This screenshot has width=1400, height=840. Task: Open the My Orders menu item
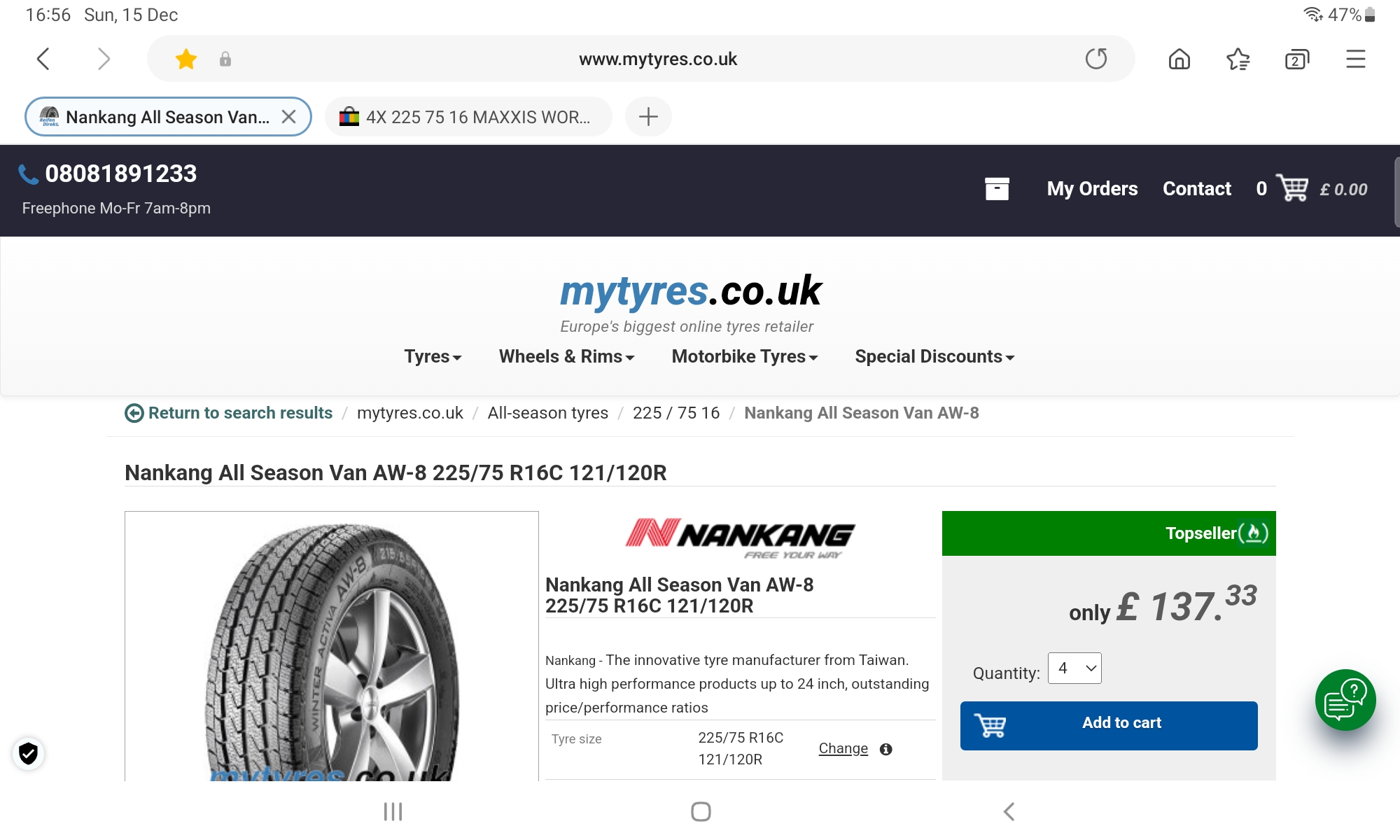click(1092, 188)
